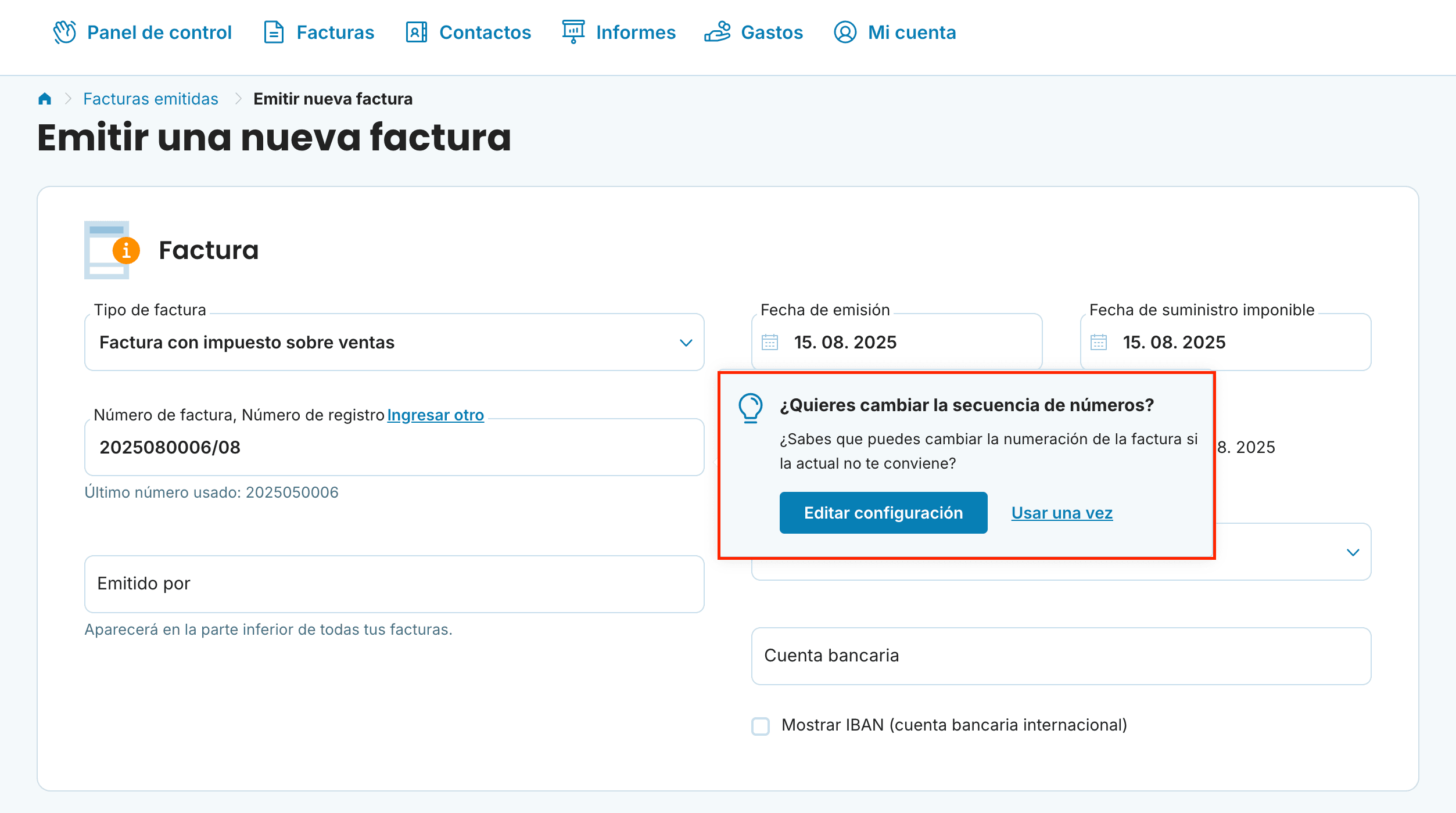Click the Emitir nueva factura breadcrumb text
Viewport: 1456px width, 813px height.
point(333,99)
